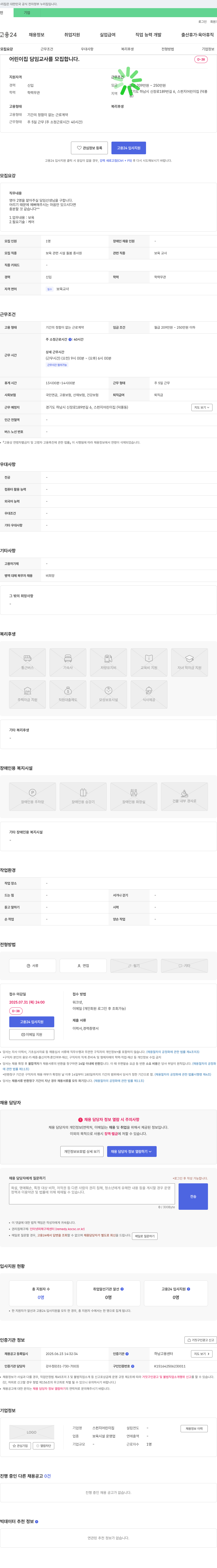Switch to the 우대사항 section tab
Screen dimensions: 217x1568
(x=87, y=49)
